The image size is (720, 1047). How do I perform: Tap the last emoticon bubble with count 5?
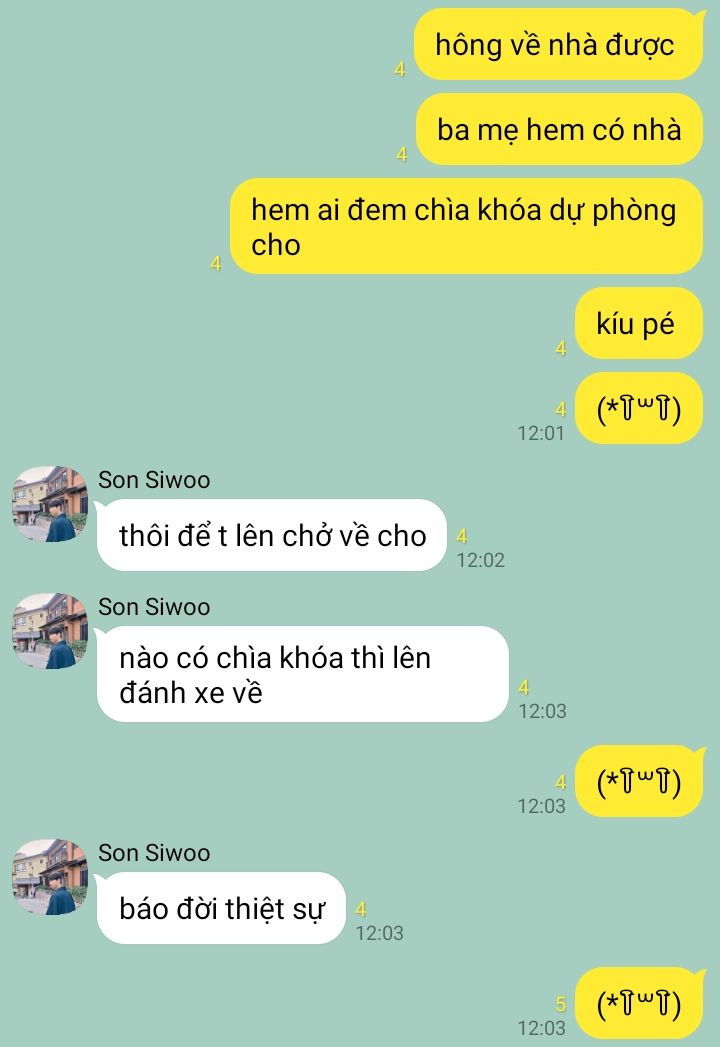coord(639,1003)
